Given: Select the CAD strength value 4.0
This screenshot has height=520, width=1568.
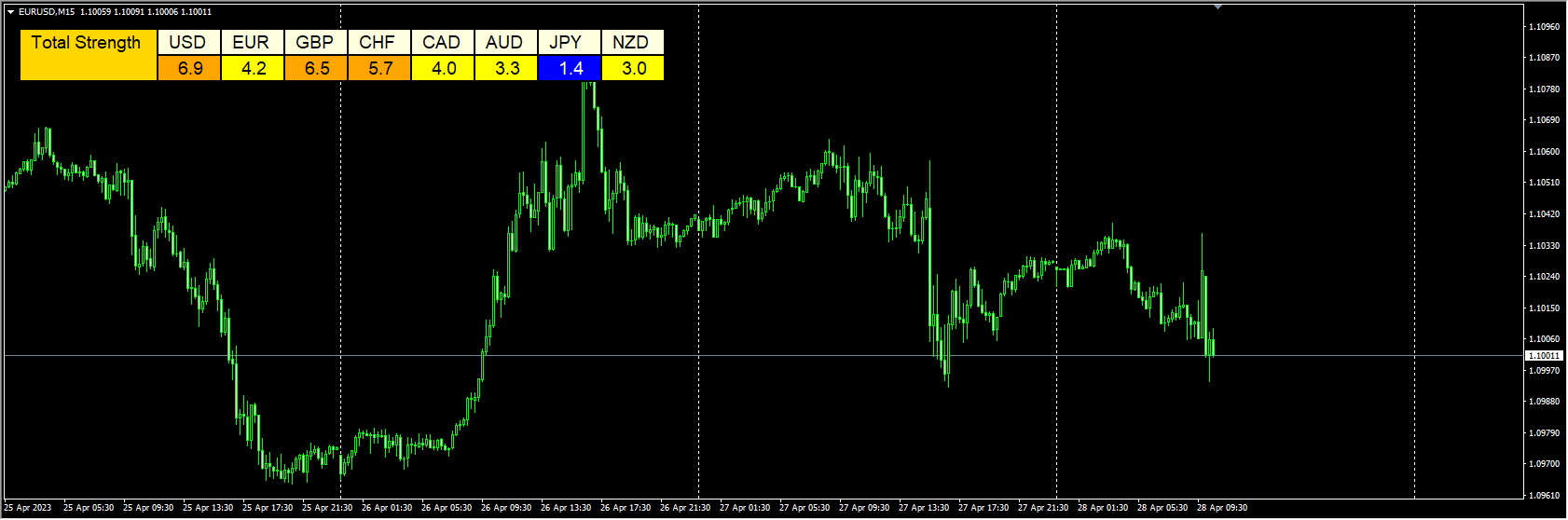Looking at the screenshot, I should click(442, 68).
